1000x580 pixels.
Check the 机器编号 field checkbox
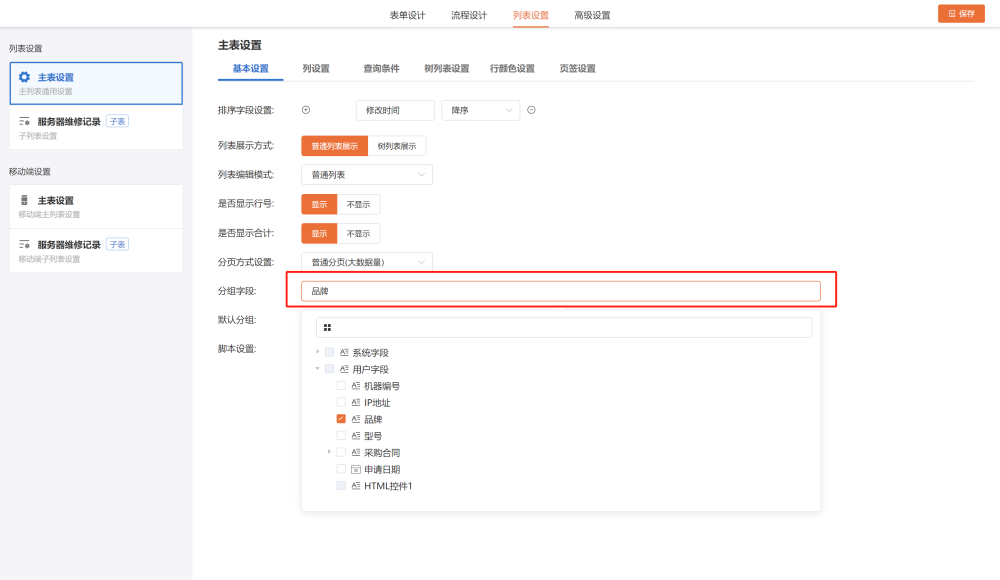click(341, 386)
